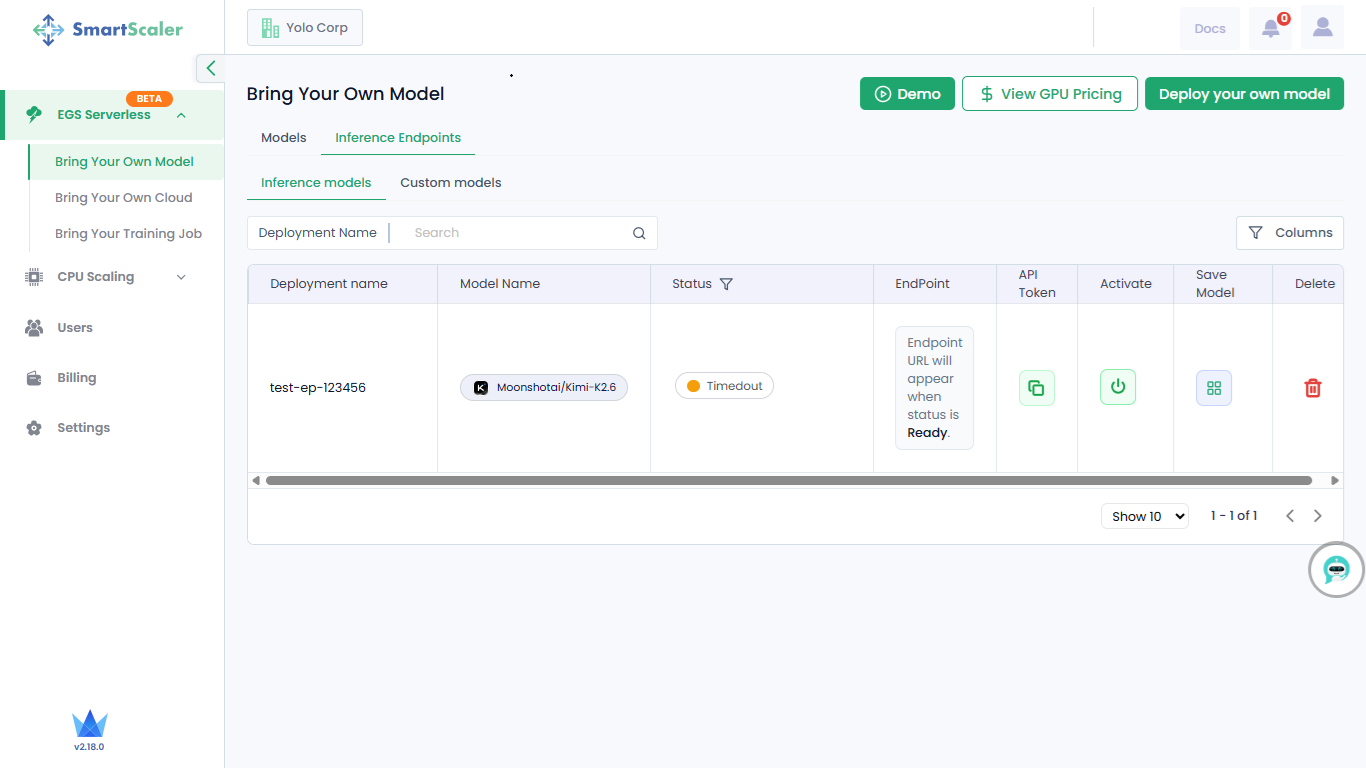Filter by Status column funnel icon
1366x768 pixels.
pos(727,284)
